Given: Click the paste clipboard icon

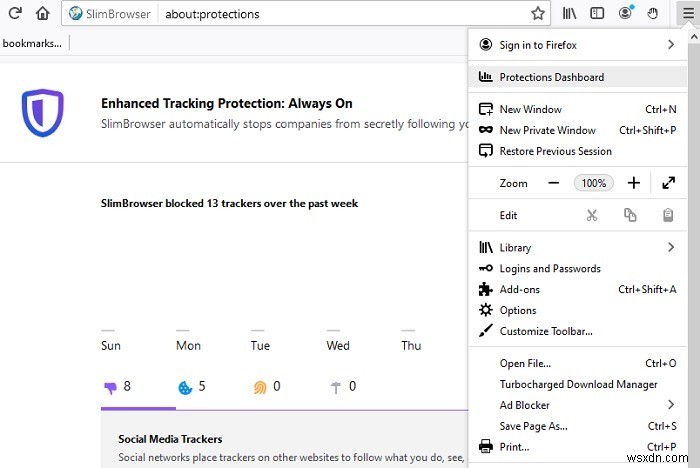Looking at the screenshot, I should click(x=668, y=215).
